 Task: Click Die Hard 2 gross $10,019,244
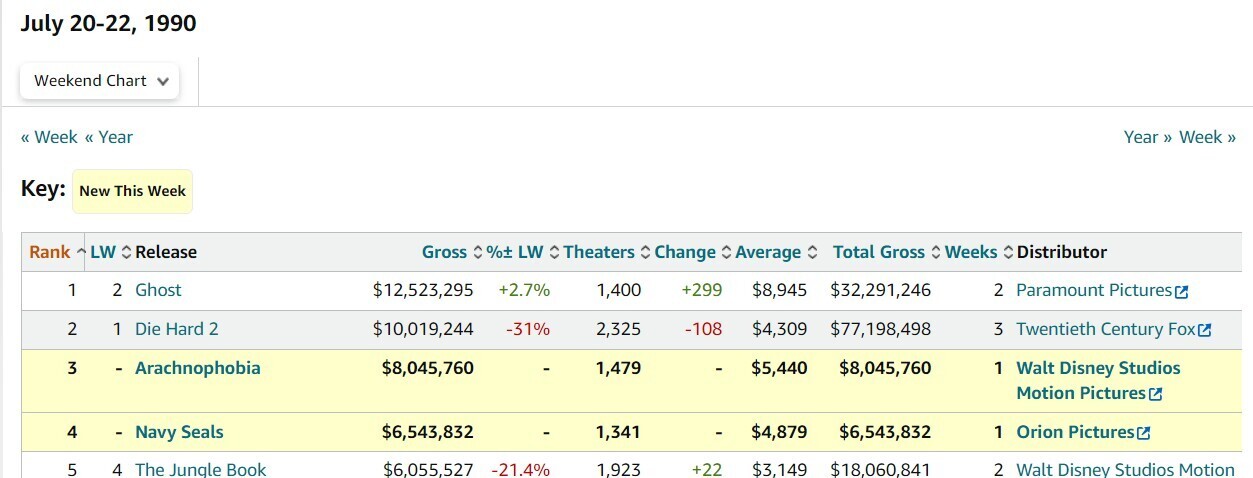(x=423, y=329)
